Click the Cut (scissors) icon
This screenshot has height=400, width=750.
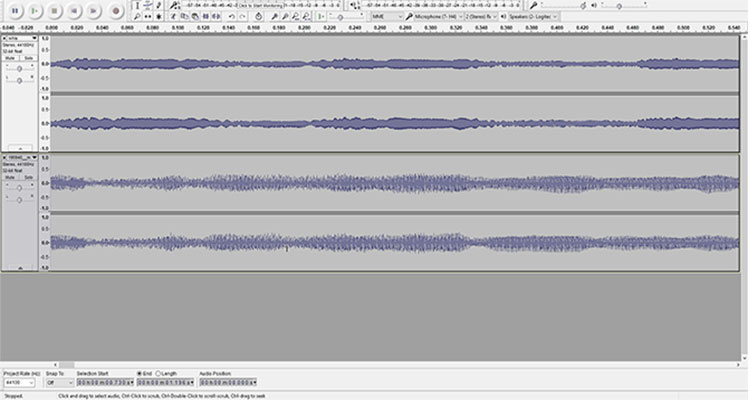pyautogui.click(x=173, y=16)
